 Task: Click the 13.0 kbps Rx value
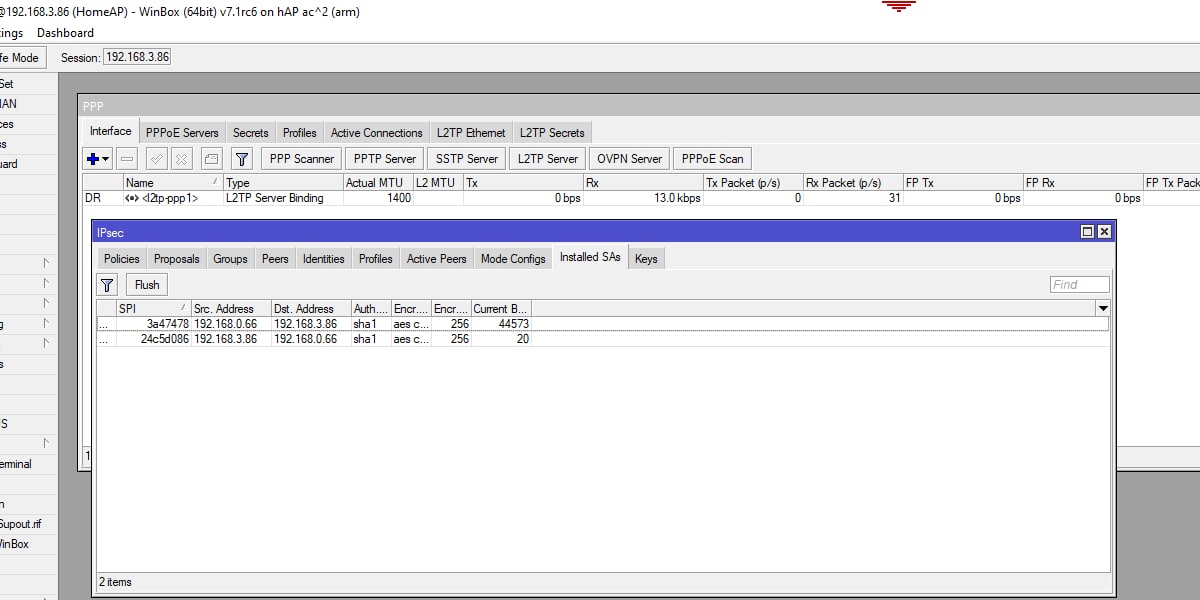point(677,198)
